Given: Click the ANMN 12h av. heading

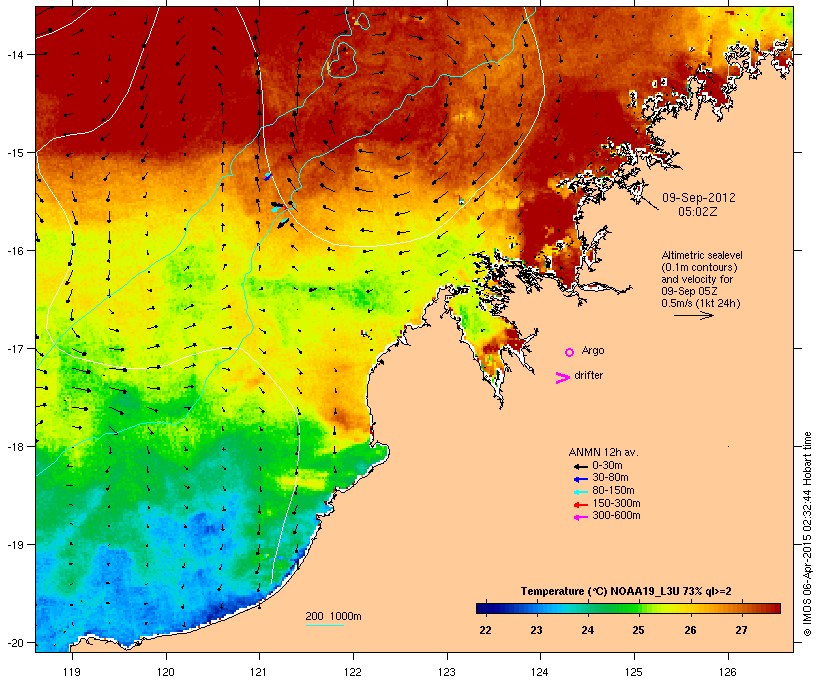Looking at the screenshot, I should [603, 452].
